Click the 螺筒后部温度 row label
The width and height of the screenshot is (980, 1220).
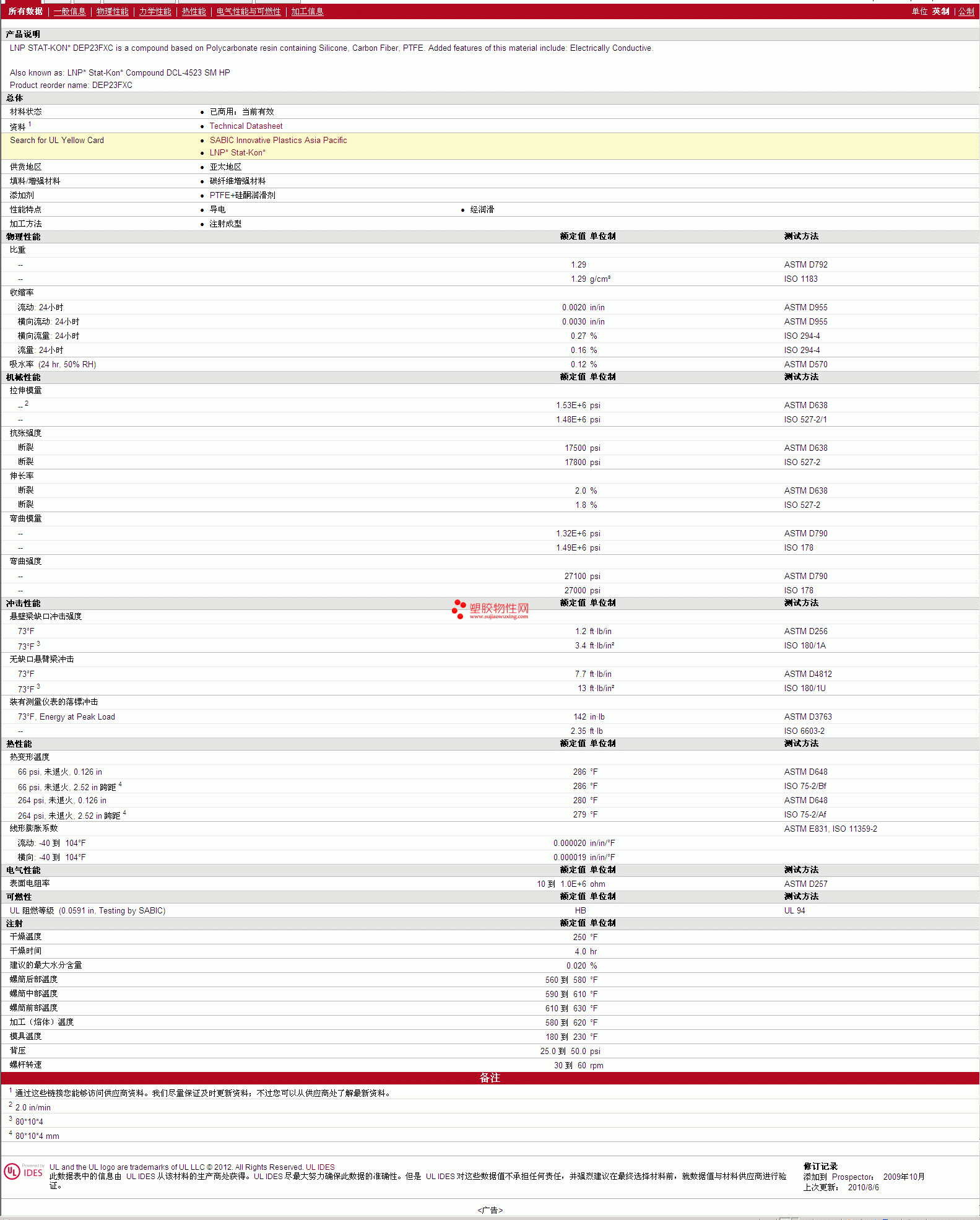pyautogui.click(x=33, y=980)
